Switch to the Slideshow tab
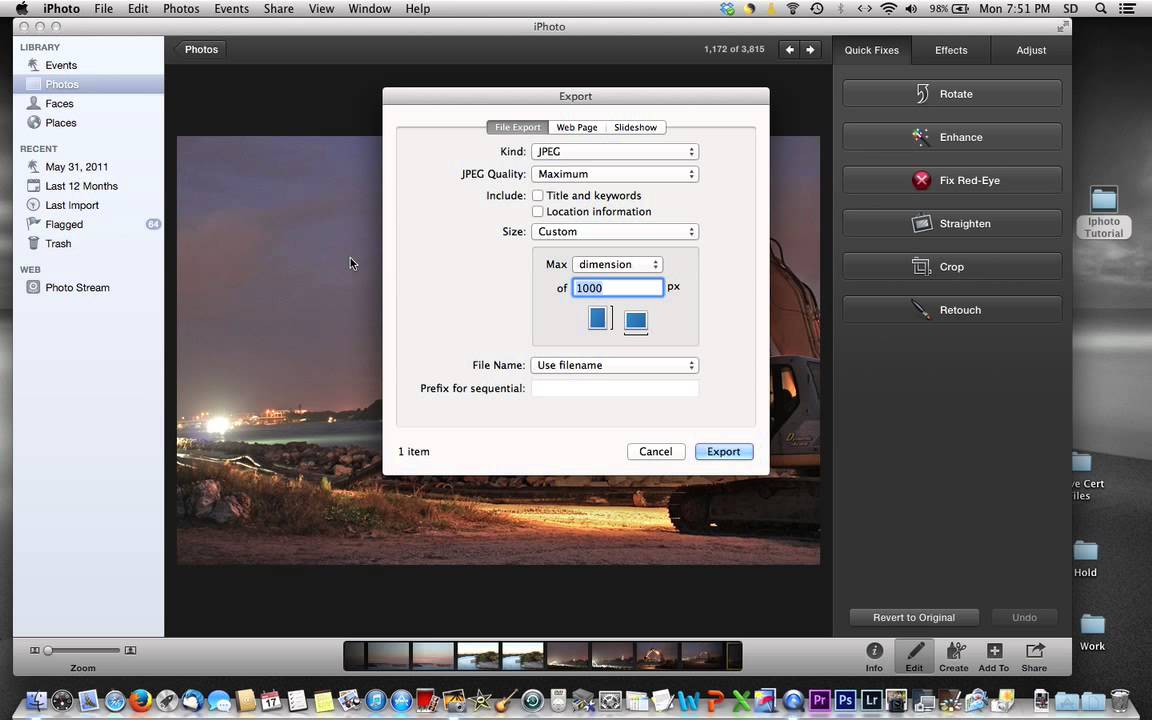 [x=636, y=127]
